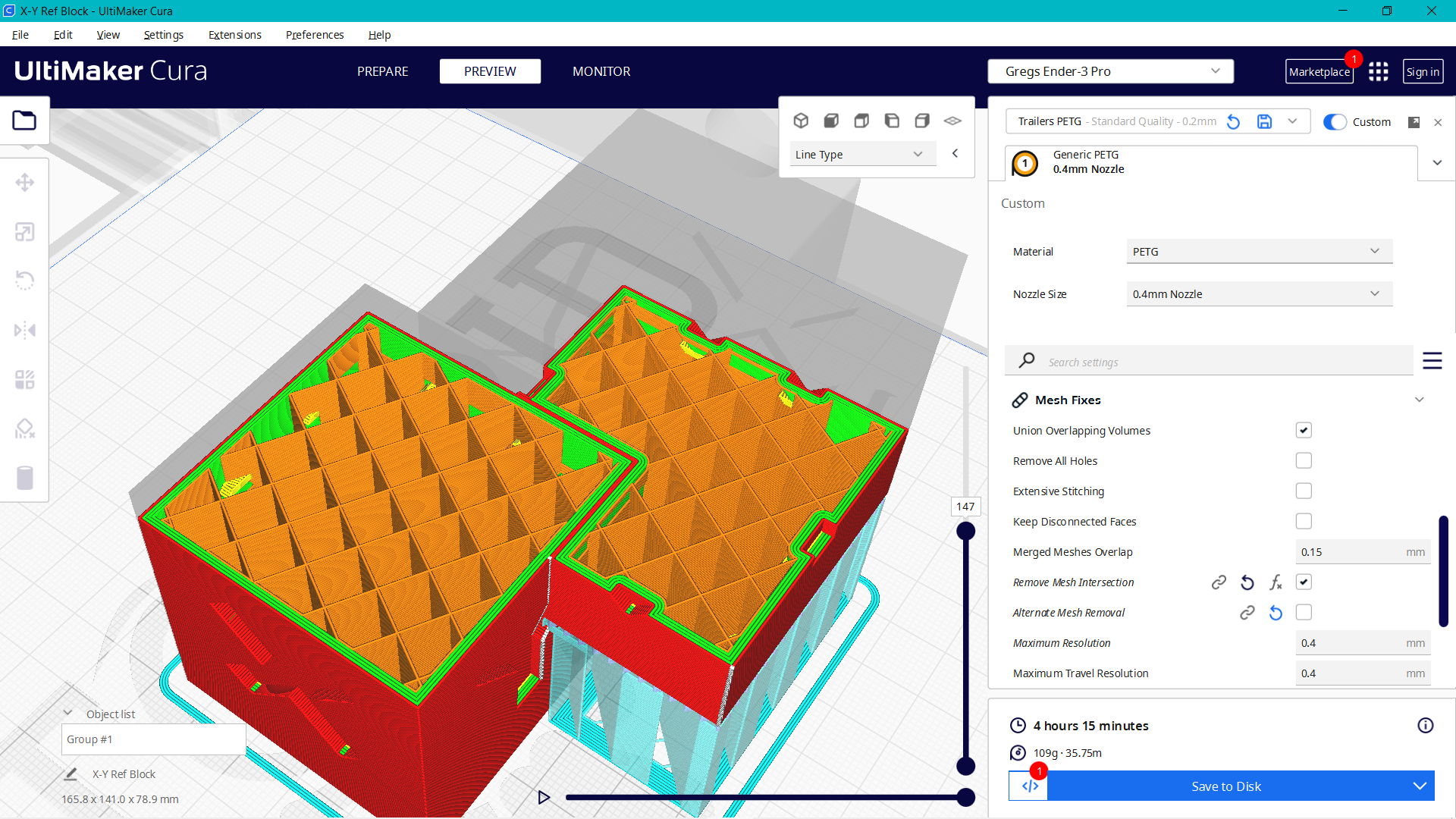
Task: Open the application switcher grid icon
Action: coord(1379,71)
